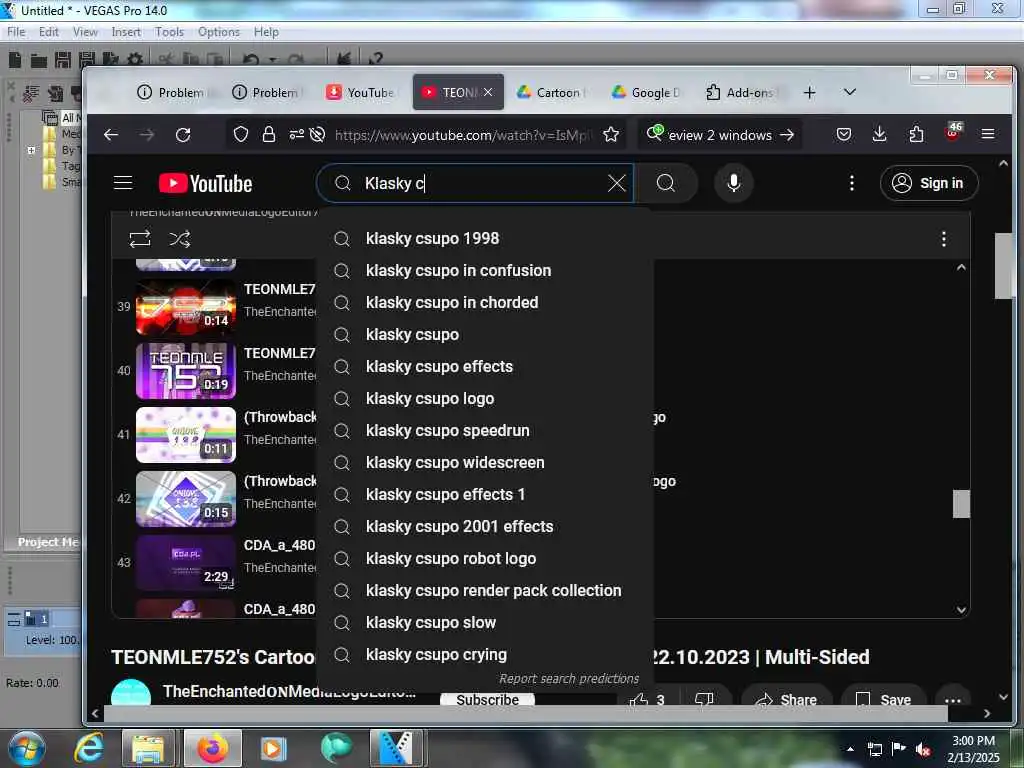Open VEGAS Tools menu
This screenshot has width=1024, height=768.
[169, 32]
